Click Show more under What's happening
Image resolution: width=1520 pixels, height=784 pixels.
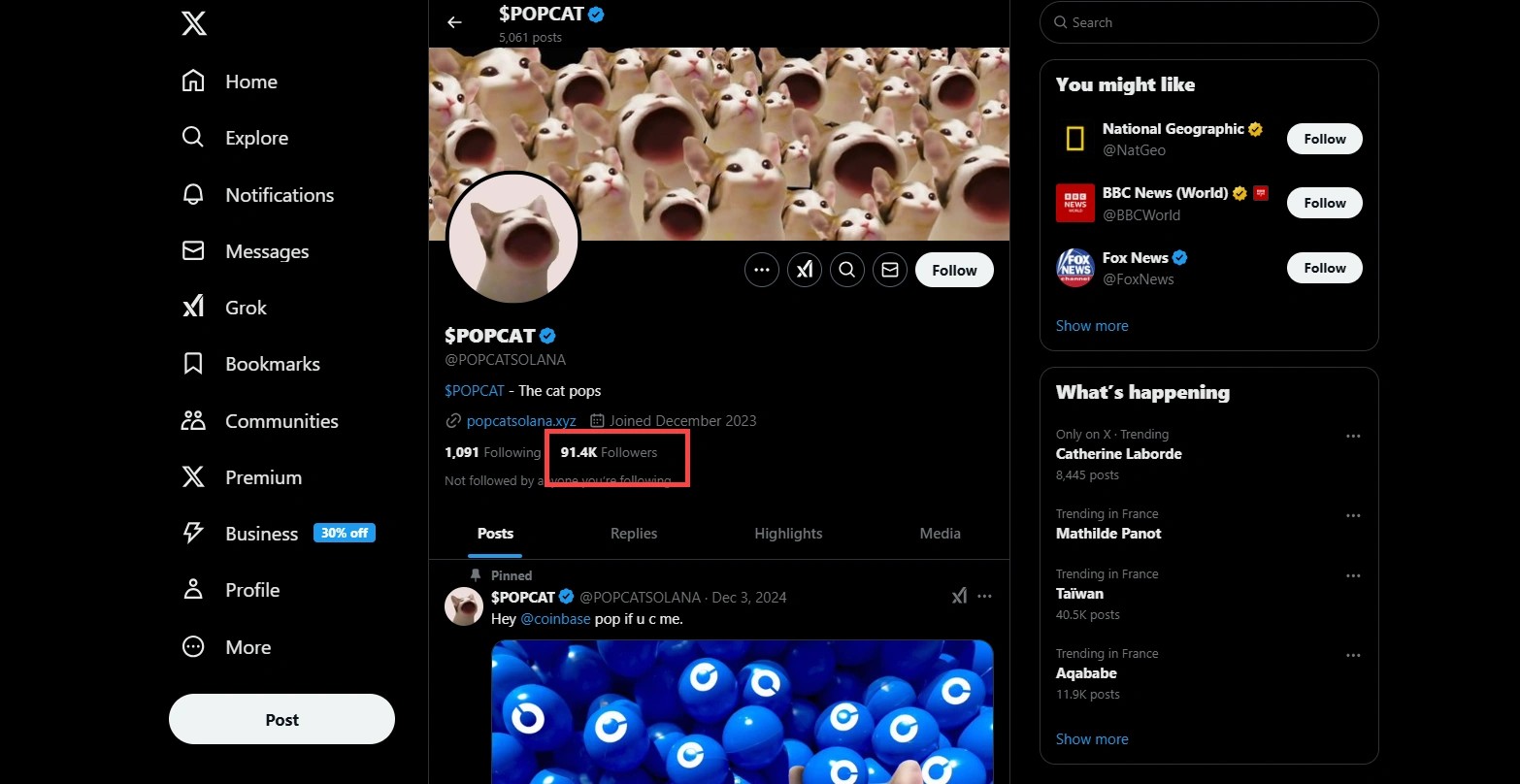(x=1092, y=739)
